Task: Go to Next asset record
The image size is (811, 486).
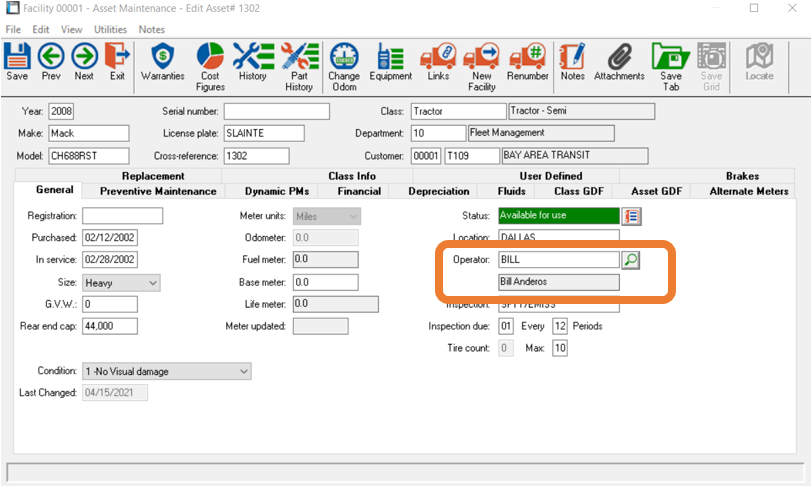Action: (84, 60)
